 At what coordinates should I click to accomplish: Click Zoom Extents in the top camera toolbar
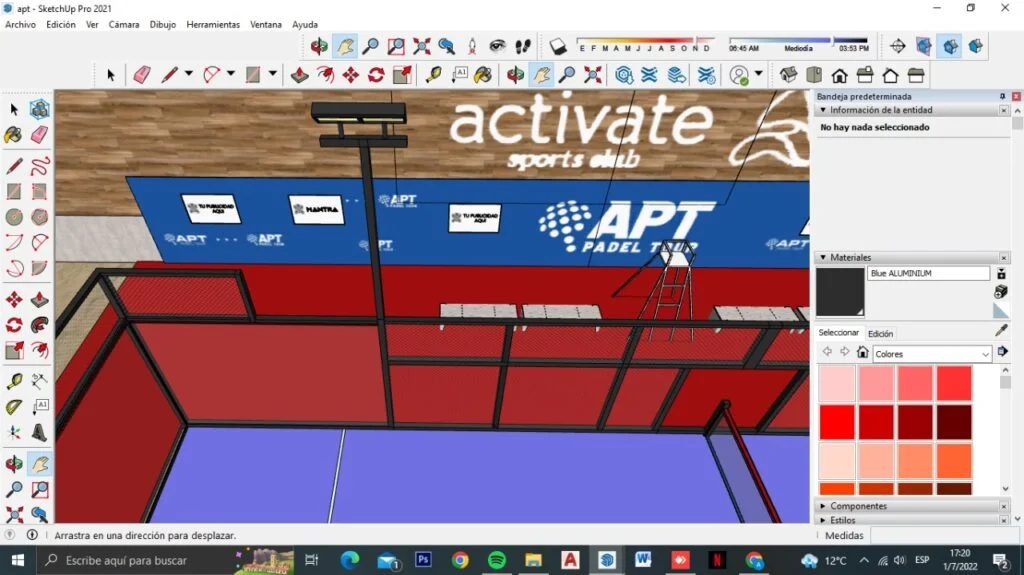click(x=422, y=46)
